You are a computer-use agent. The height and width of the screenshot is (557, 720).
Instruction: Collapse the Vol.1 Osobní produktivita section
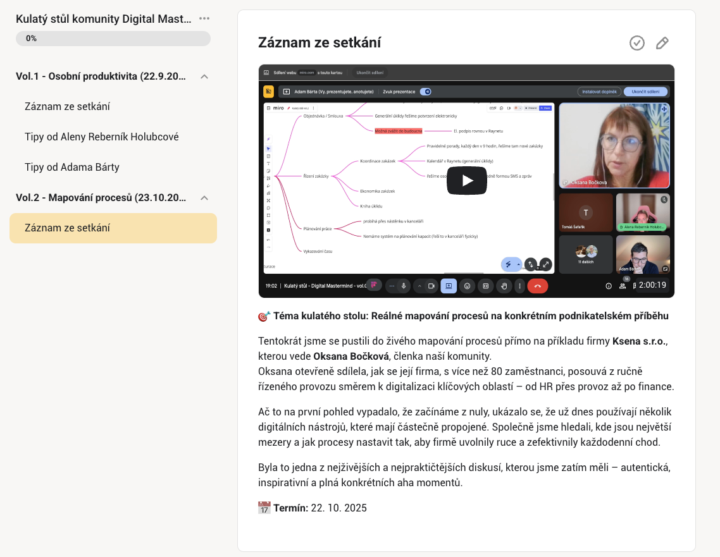pyautogui.click(x=204, y=77)
